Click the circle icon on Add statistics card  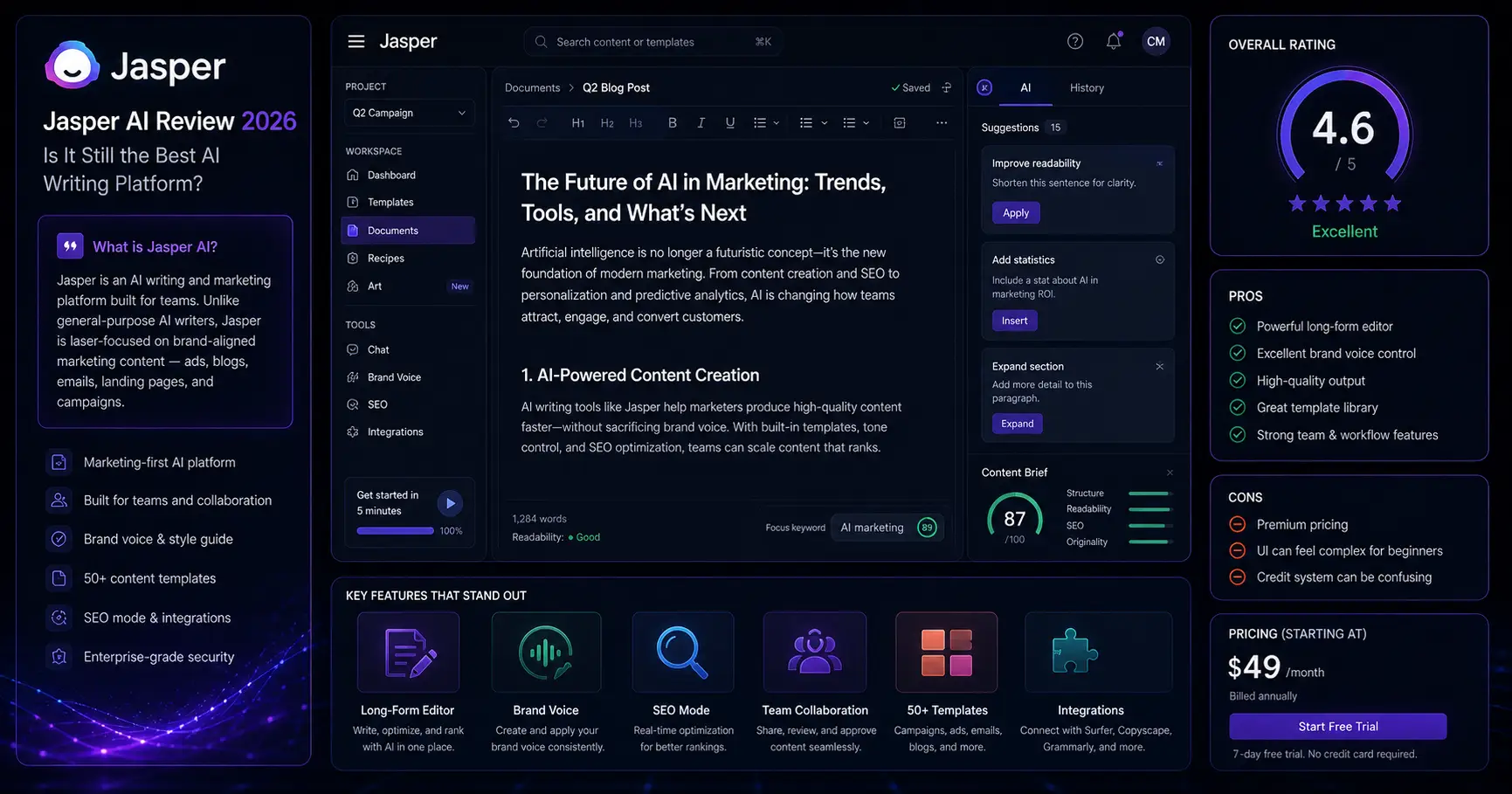point(1160,259)
